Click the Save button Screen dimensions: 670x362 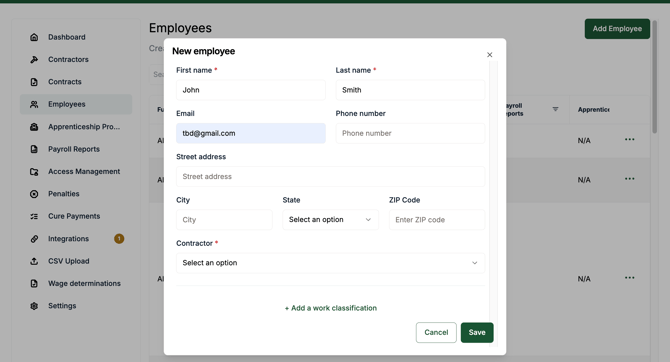coord(477,333)
